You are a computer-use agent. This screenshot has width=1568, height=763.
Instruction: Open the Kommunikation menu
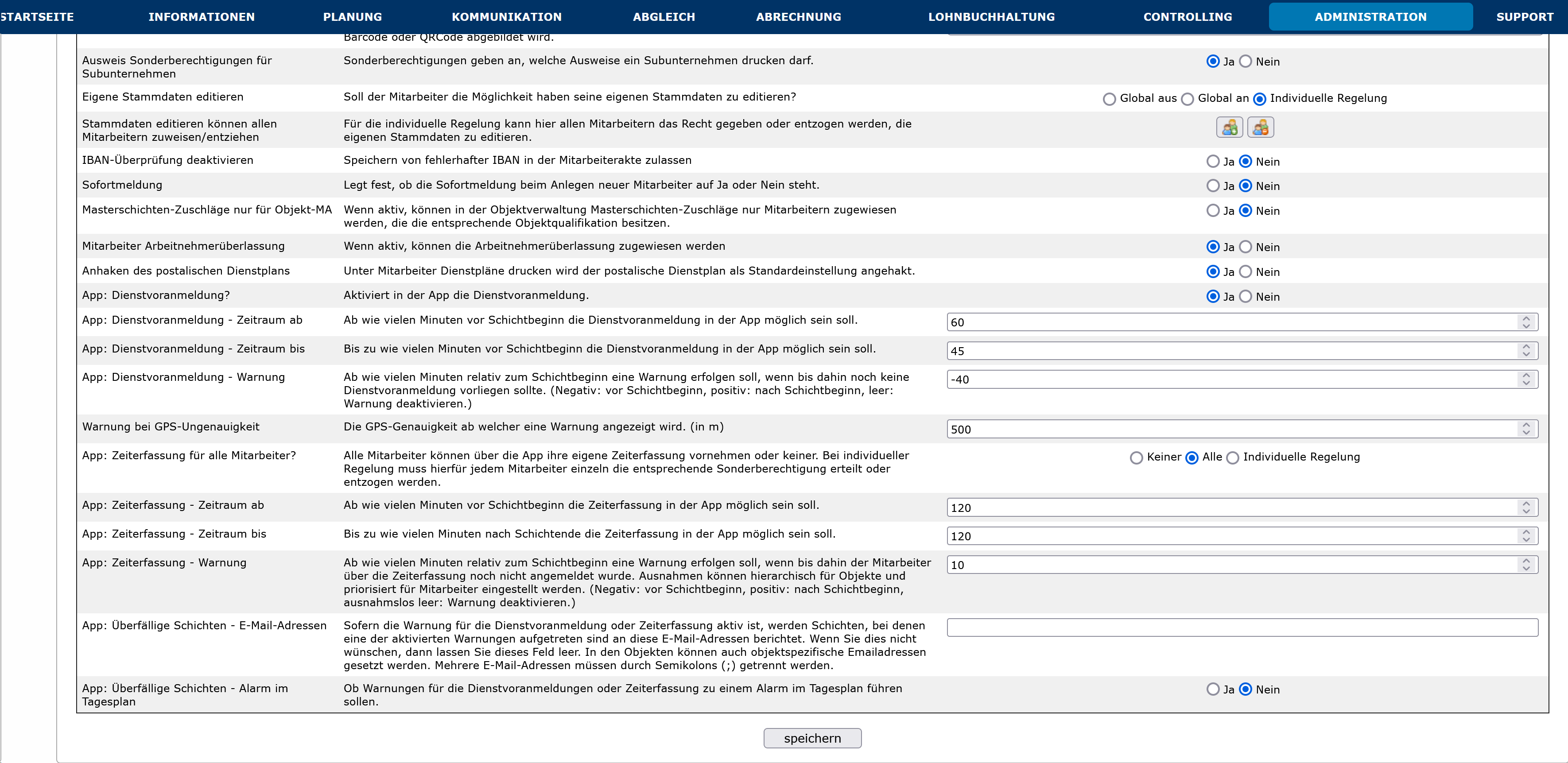[x=506, y=17]
